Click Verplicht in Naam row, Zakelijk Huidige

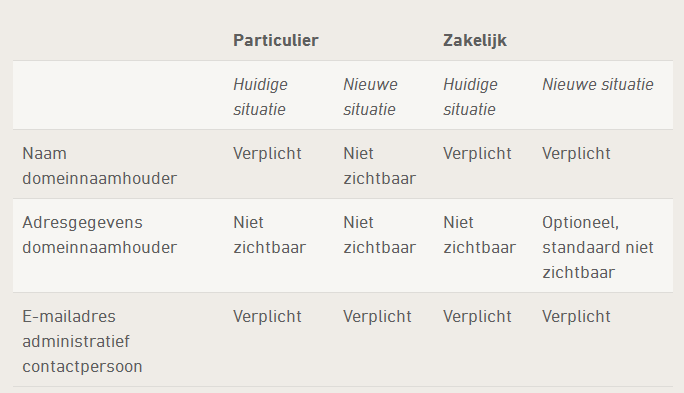pyautogui.click(x=477, y=154)
